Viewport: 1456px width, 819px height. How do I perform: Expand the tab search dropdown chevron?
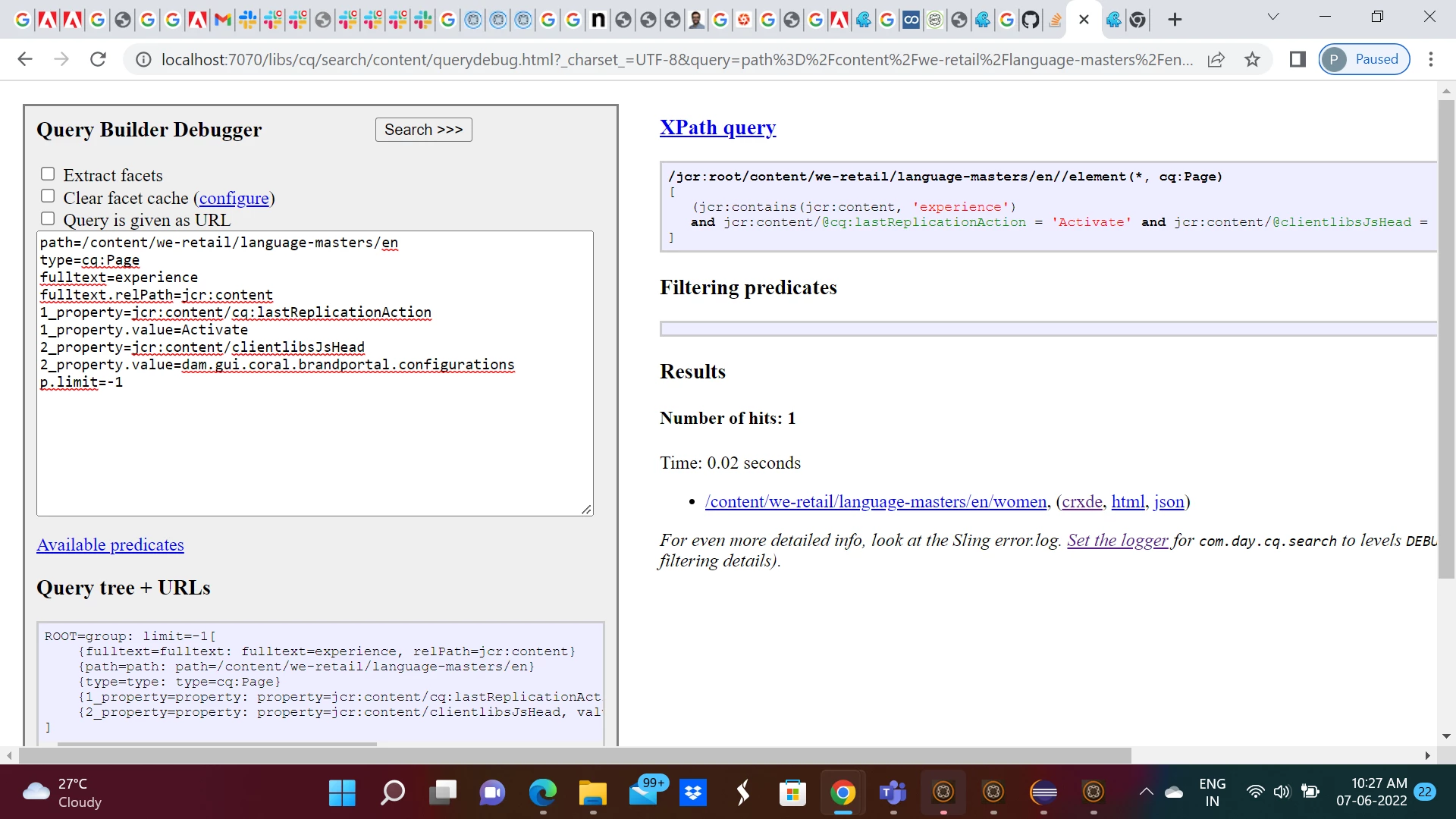[x=1273, y=17]
